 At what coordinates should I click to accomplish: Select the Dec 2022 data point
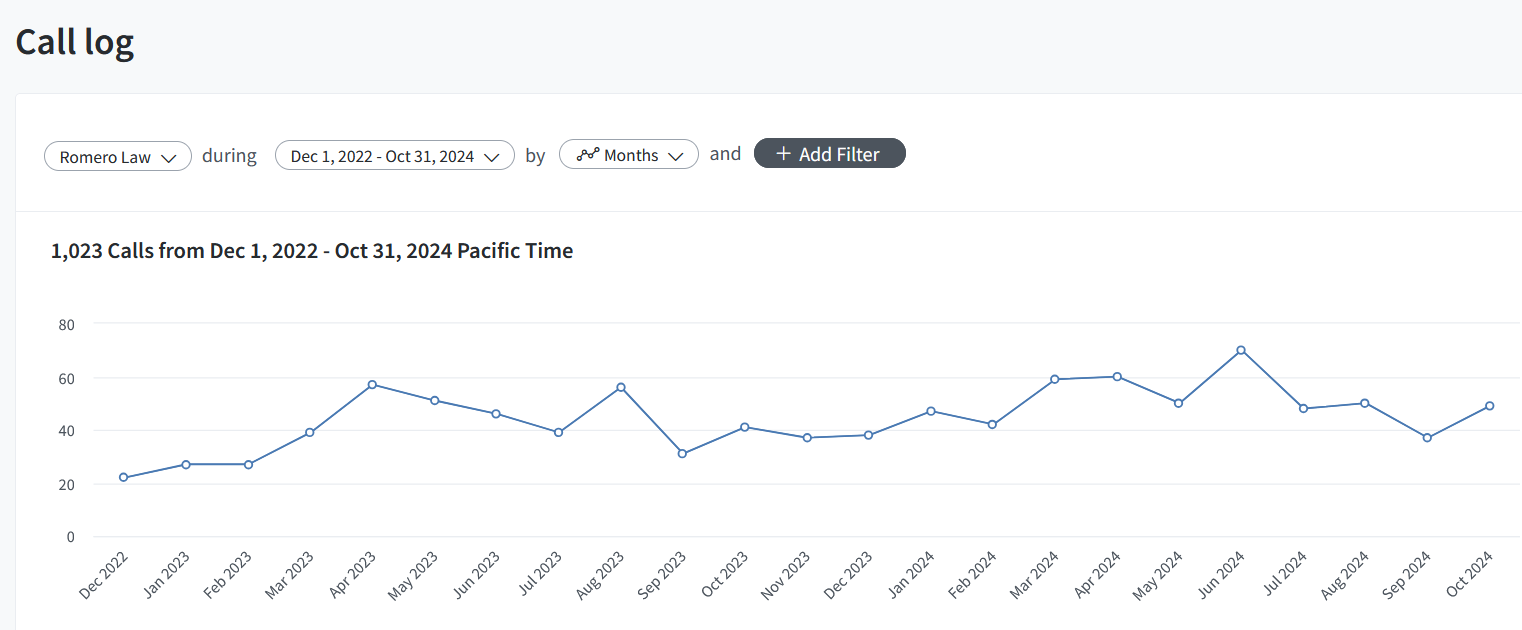[124, 478]
